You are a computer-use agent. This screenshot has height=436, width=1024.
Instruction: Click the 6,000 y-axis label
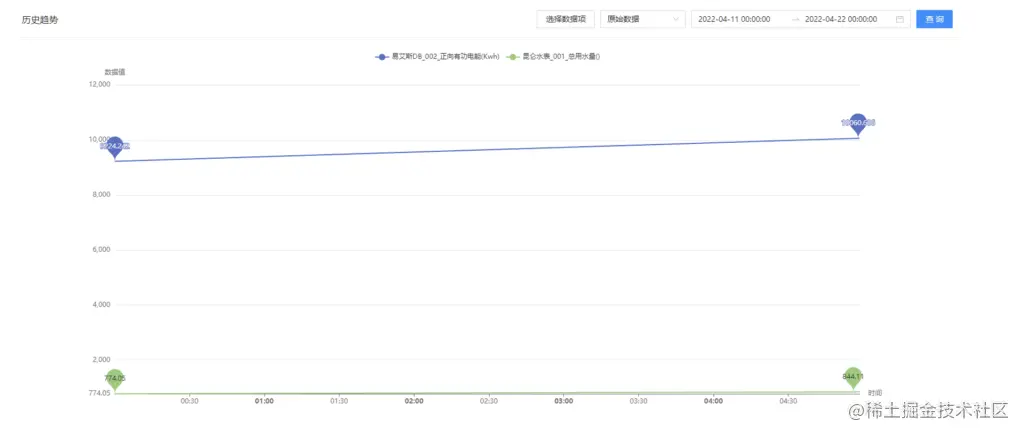click(x=101, y=249)
